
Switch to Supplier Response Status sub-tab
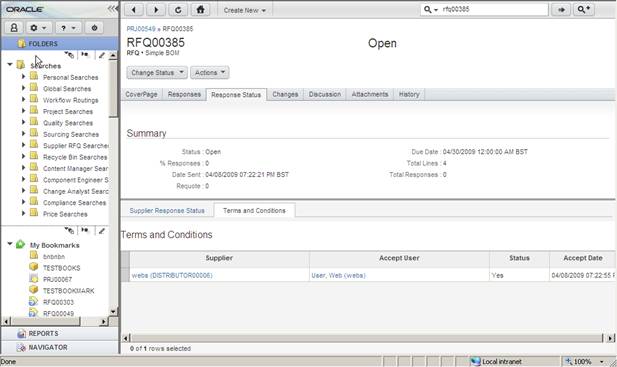[x=167, y=211]
